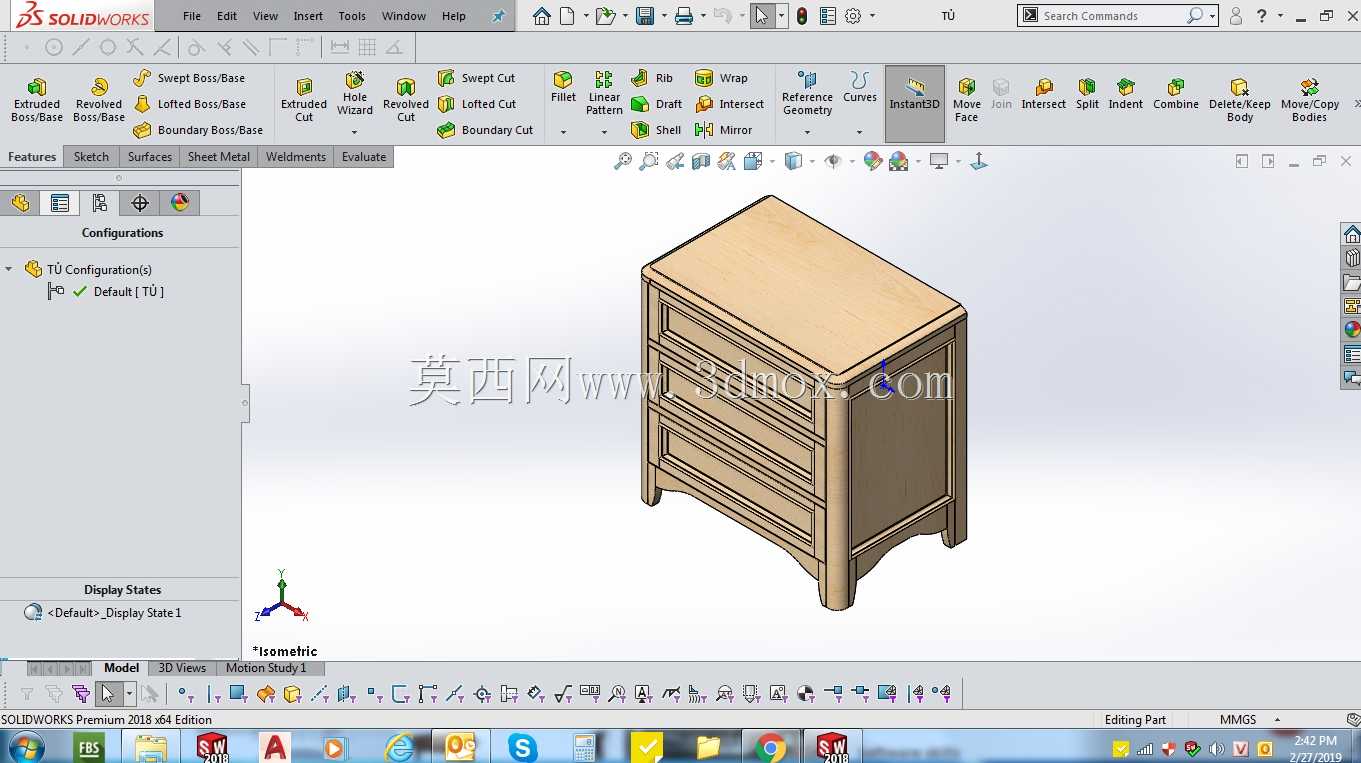1361x763 pixels.
Task: Expand the Hole Wizard dropdown arrow
Action: (355, 132)
